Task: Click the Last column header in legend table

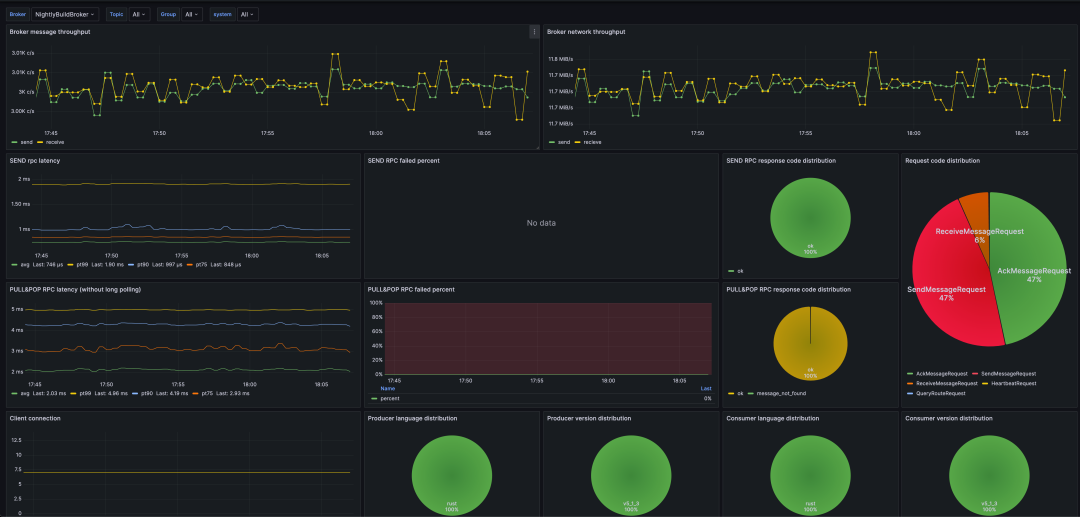Action: click(x=706, y=388)
